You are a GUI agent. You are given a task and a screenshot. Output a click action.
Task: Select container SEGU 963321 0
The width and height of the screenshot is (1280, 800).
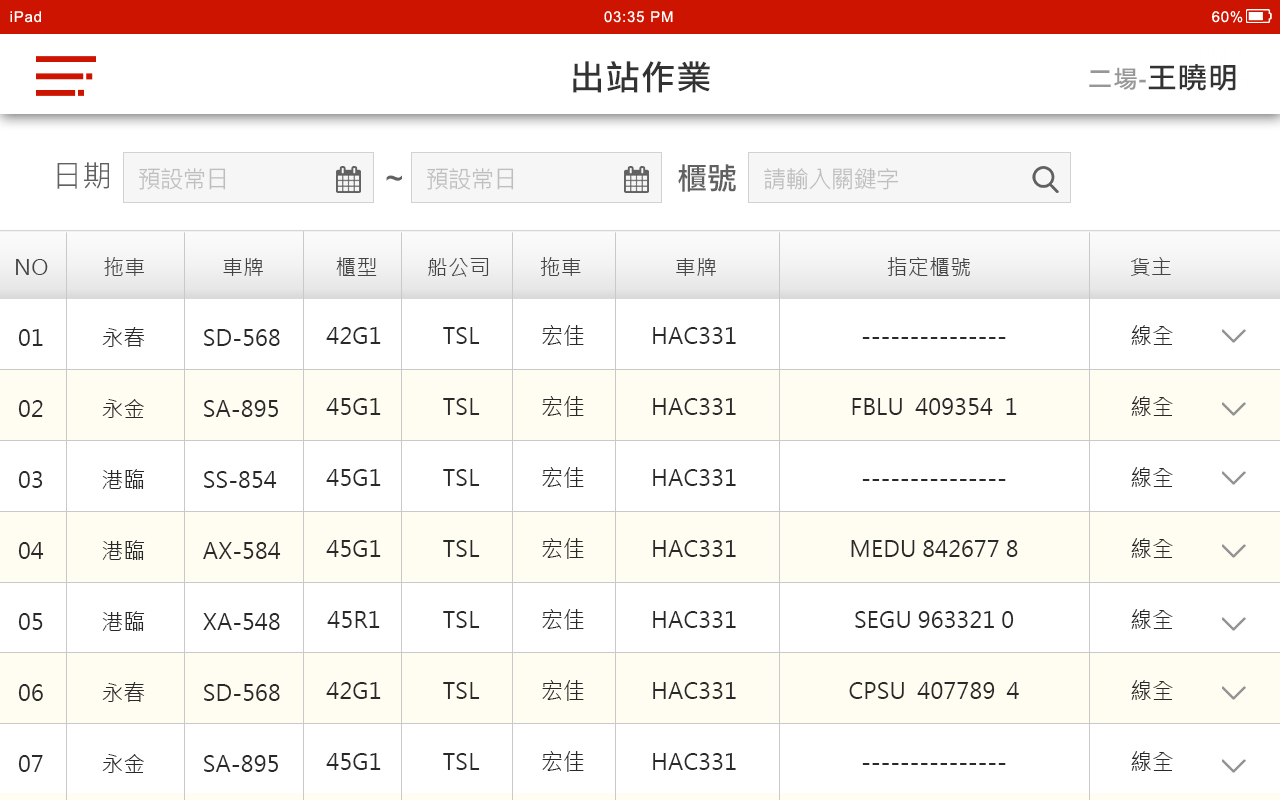click(934, 620)
